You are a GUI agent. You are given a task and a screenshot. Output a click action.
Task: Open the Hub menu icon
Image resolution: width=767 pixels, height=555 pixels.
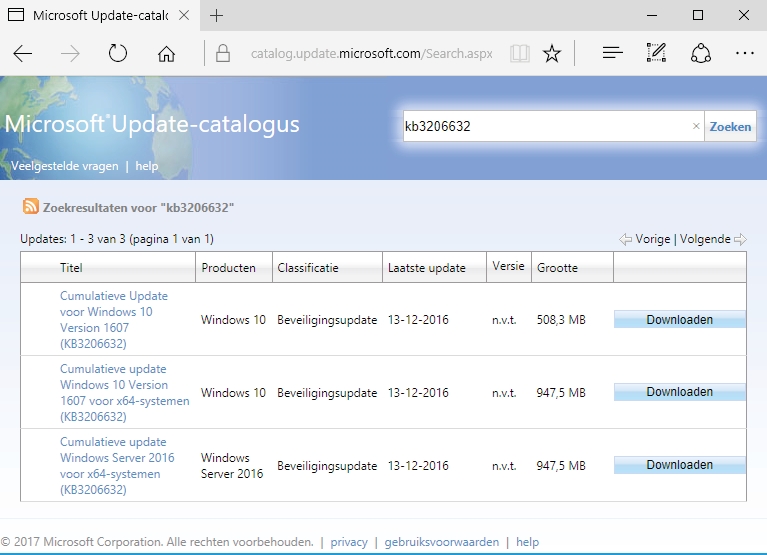pos(613,54)
